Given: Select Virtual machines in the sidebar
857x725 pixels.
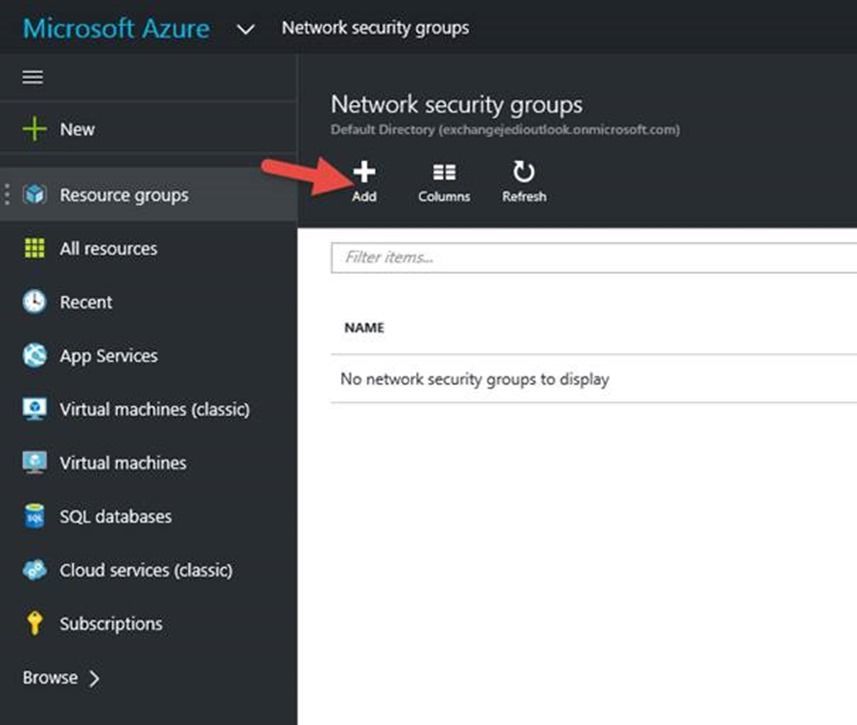Looking at the screenshot, I should 123,463.
